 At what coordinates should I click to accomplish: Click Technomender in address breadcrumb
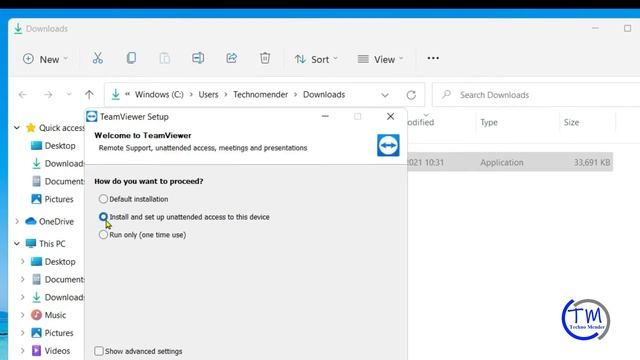(x=260, y=95)
